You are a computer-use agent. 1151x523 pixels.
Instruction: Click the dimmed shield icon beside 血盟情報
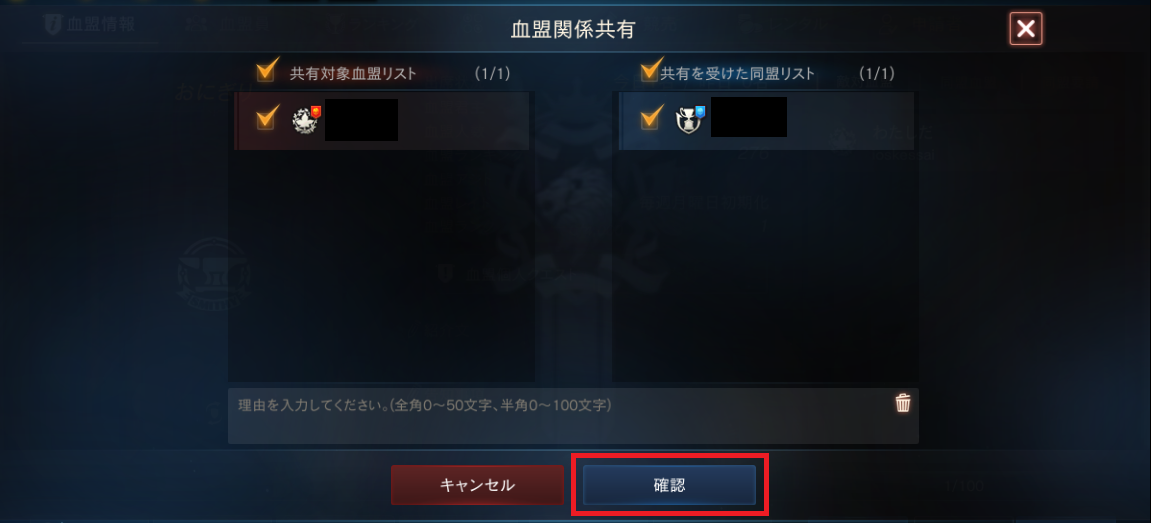(53, 24)
